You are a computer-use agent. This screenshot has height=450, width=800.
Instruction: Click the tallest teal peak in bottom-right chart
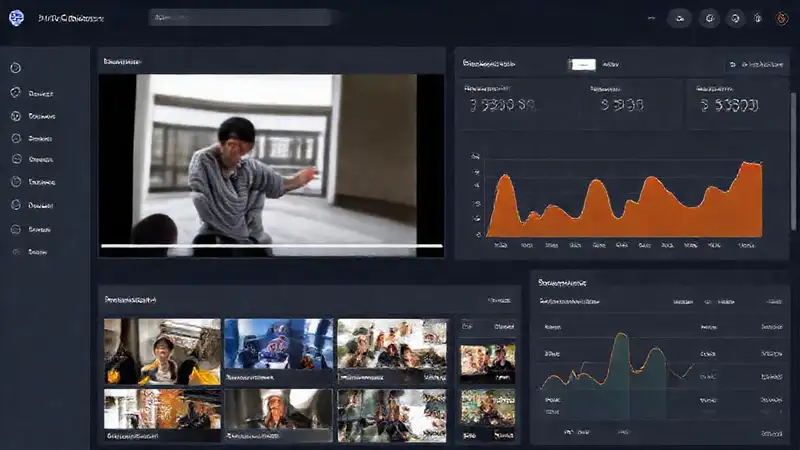pos(621,335)
